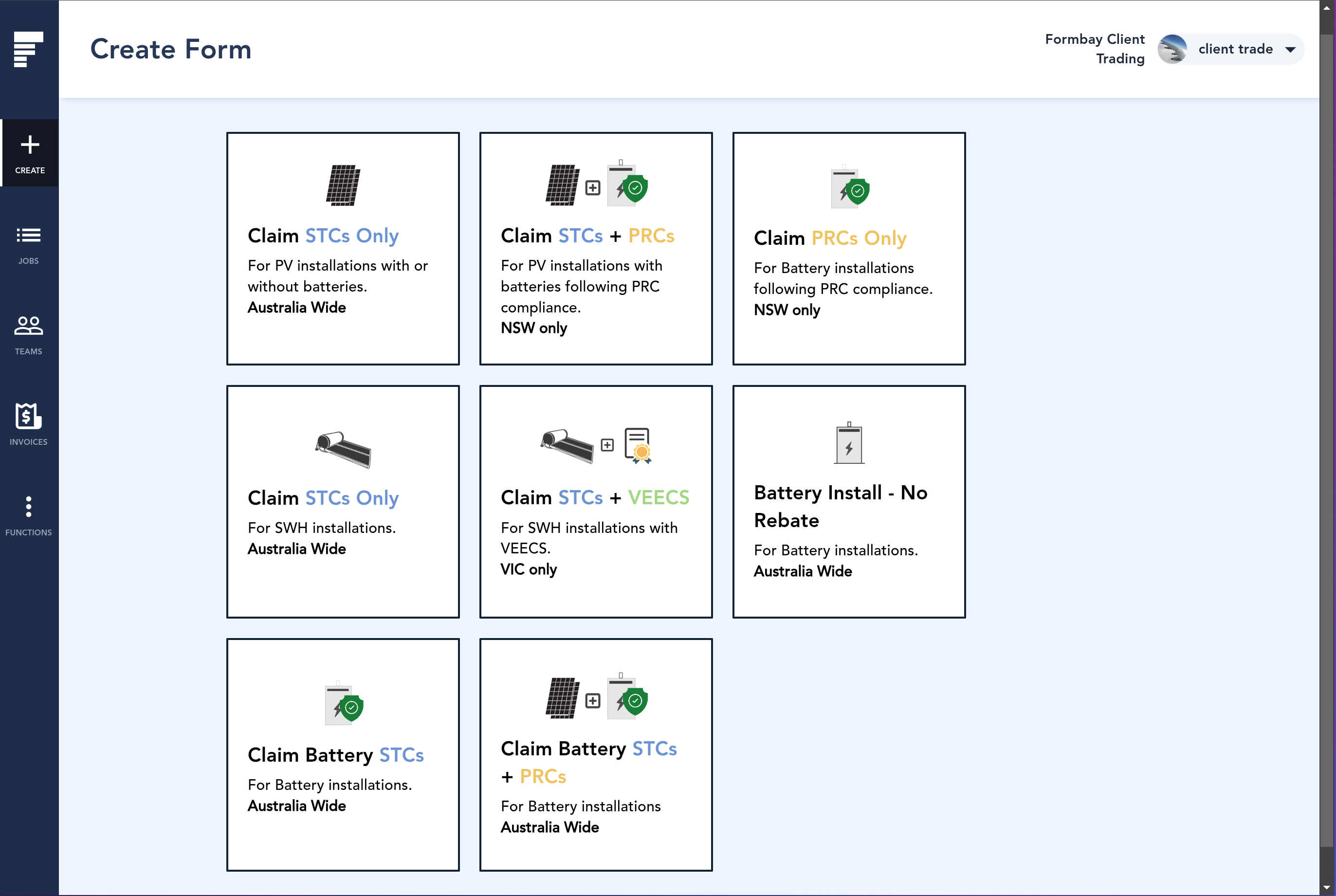
Task: Open the Functions menu dots
Action: pyautogui.click(x=29, y=507)
